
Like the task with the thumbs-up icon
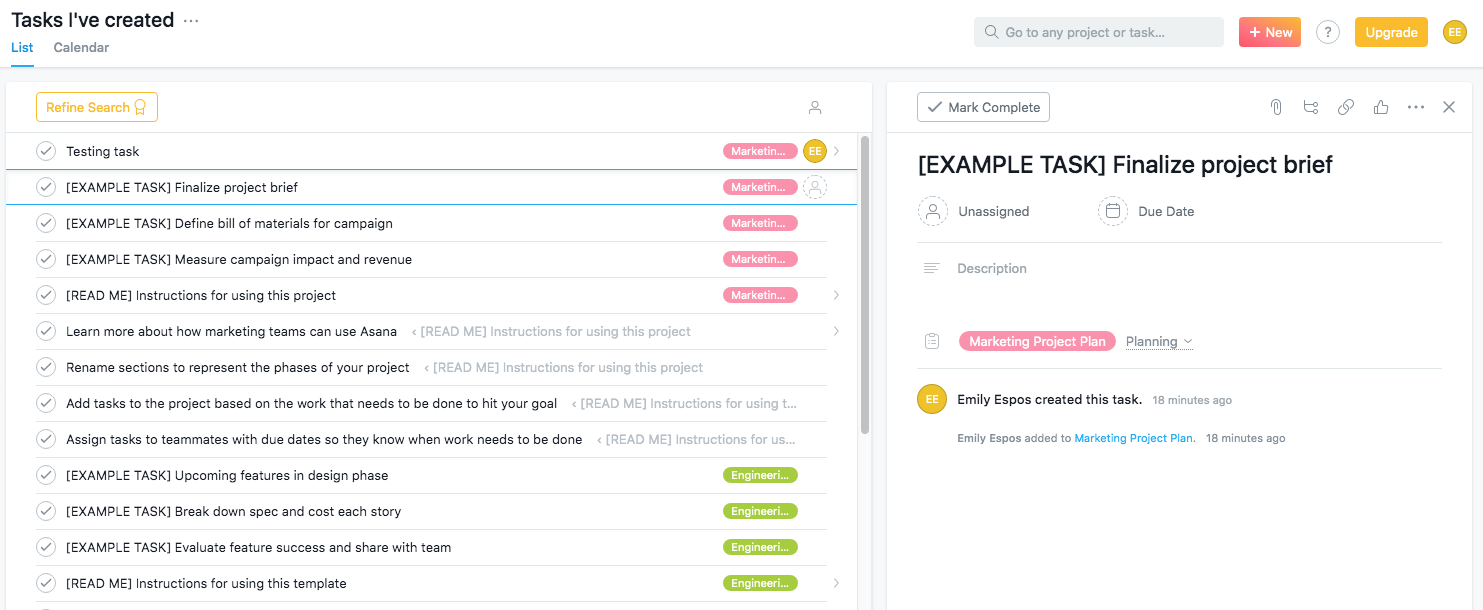(x=1381, y=107)
